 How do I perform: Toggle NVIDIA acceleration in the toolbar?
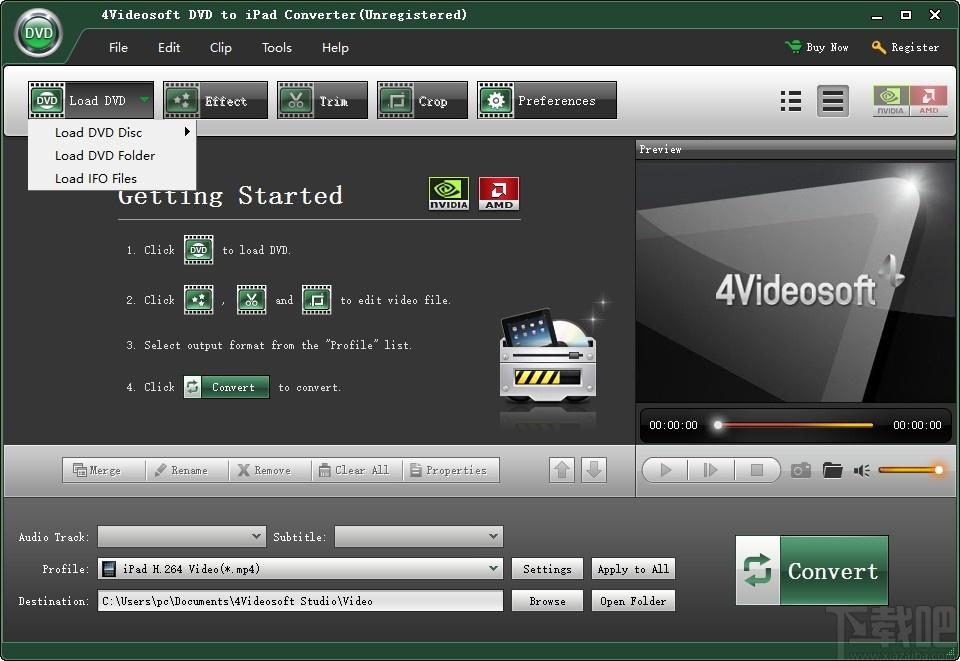coord(891,100)
